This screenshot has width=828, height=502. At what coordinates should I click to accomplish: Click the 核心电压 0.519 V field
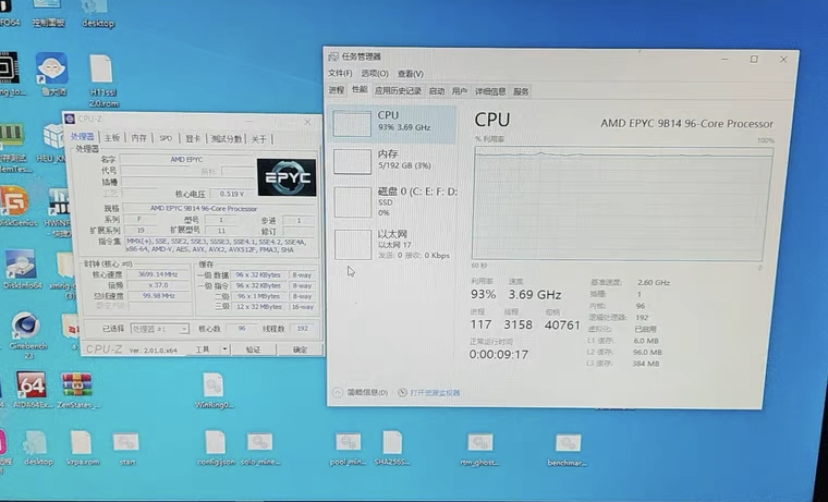click(231, 194)
